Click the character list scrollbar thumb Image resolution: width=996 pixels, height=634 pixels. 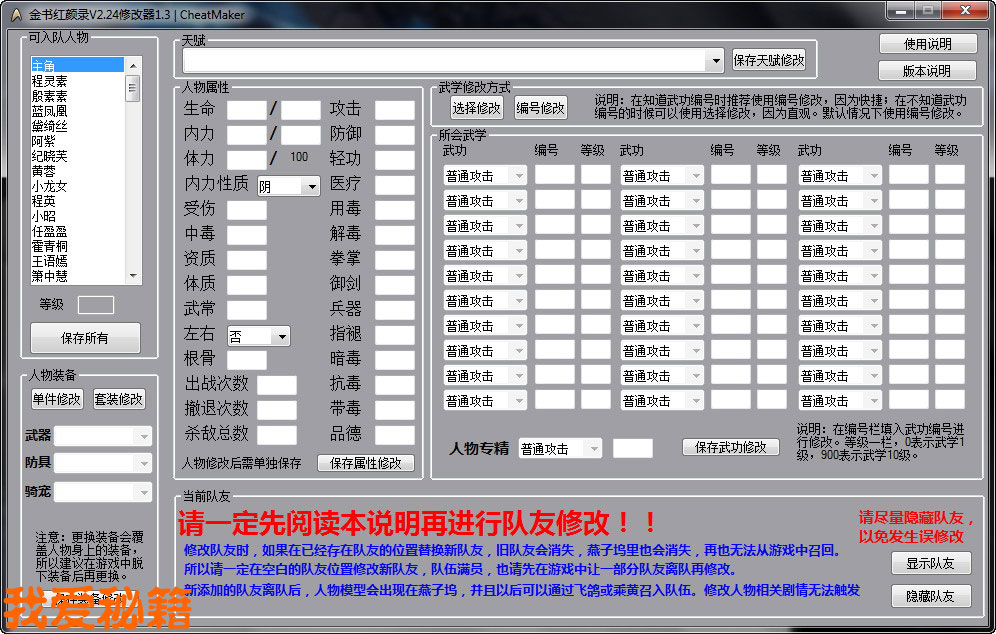click(x=132, y=88)
